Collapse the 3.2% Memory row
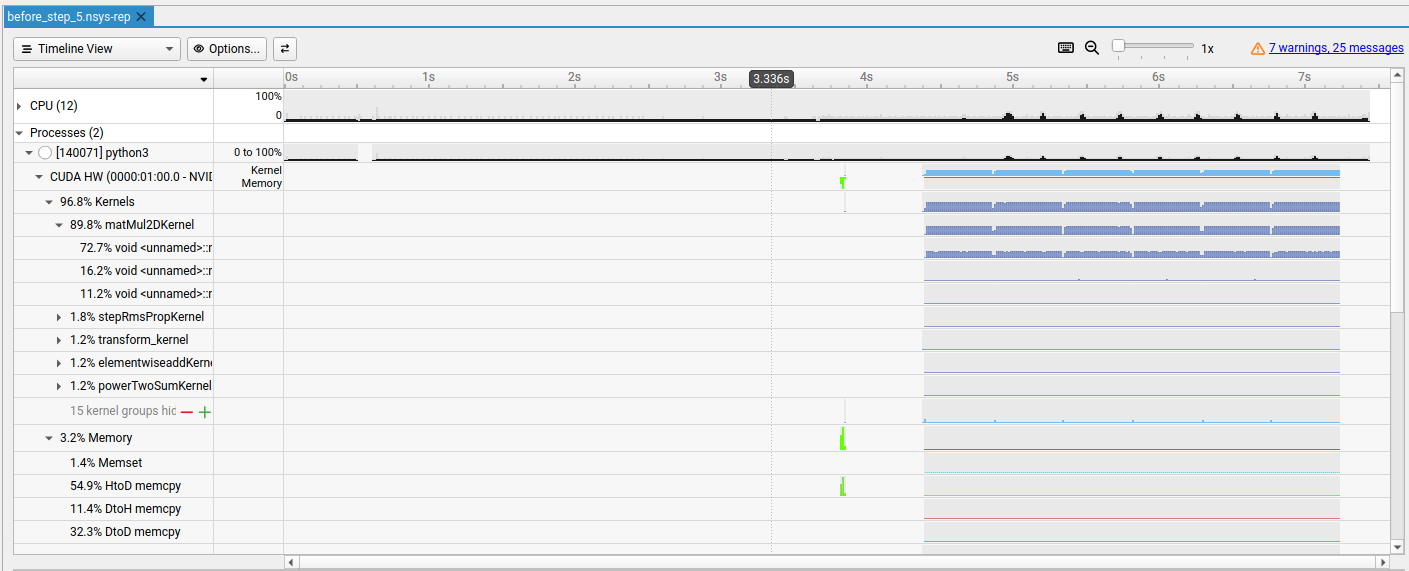 click(x=49, y=438)
